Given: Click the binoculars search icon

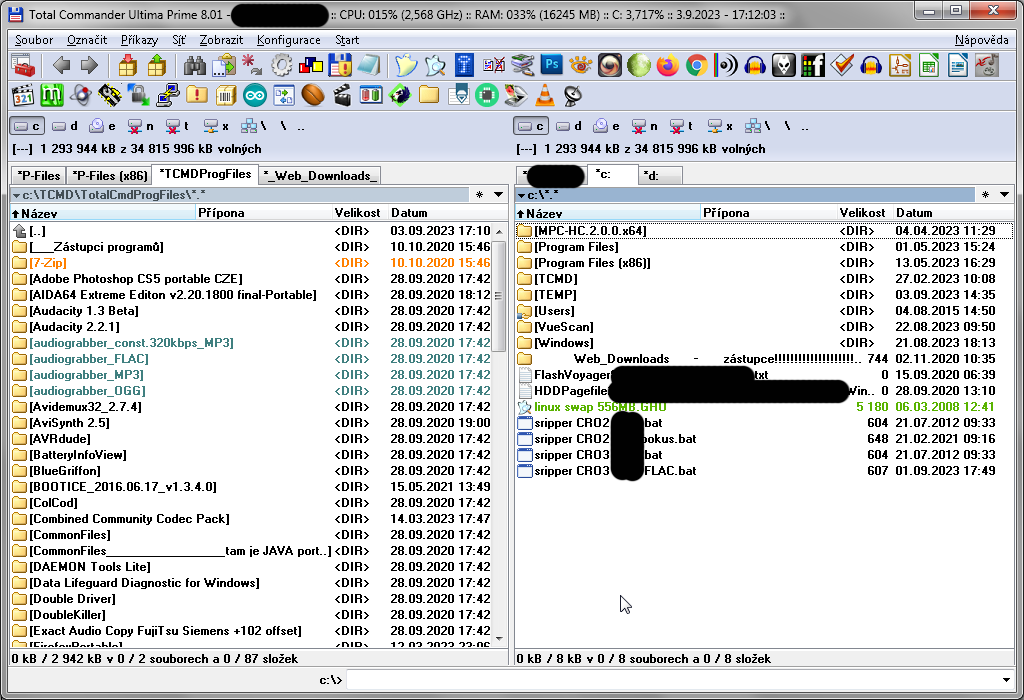Looking at the screenshot, I should click(195, 66).
